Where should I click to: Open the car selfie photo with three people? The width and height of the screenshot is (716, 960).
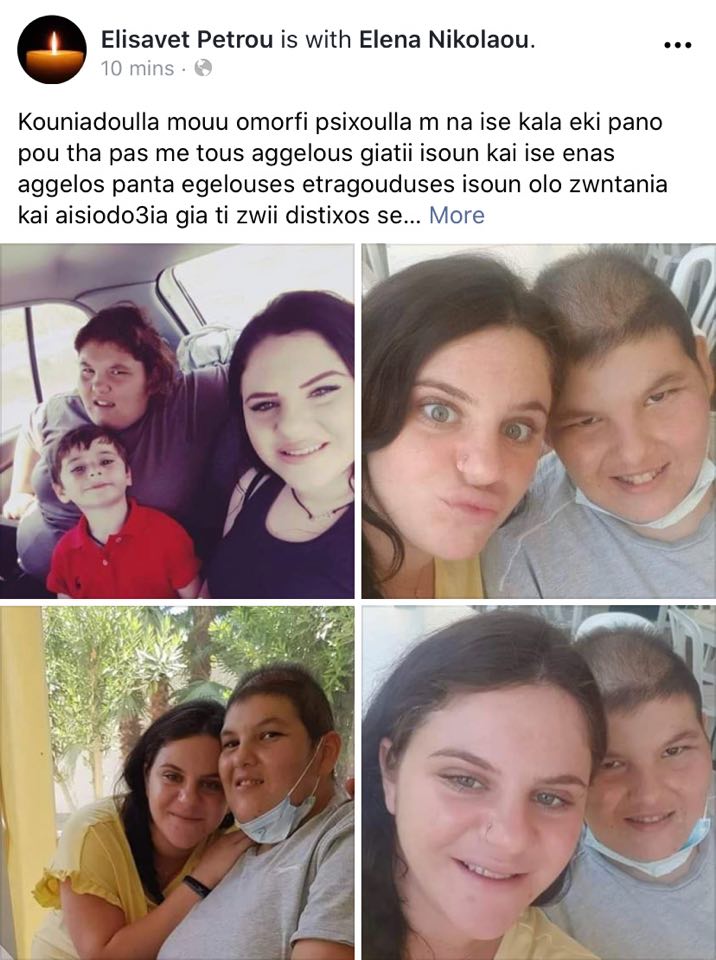tap(177, 421)
